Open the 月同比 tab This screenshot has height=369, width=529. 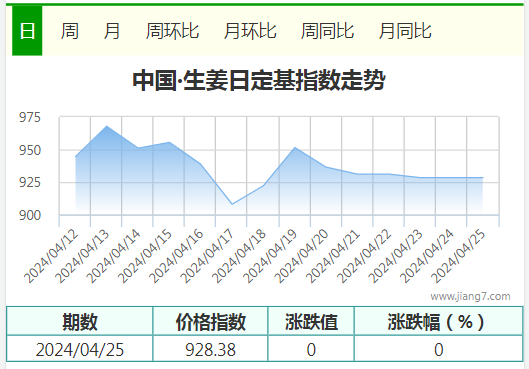(405, 31)
